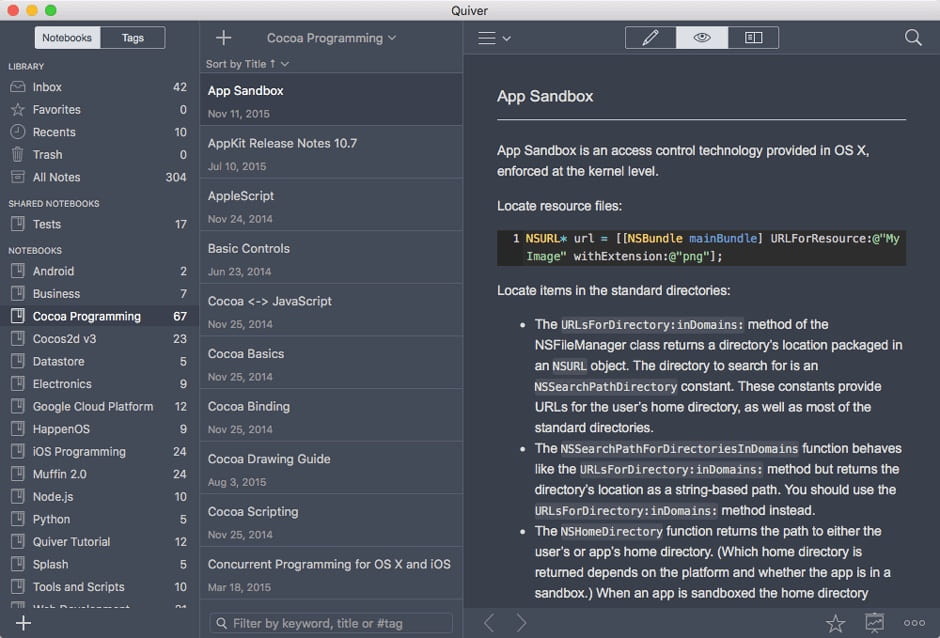
Task: Activate preview mode via the eye icon
Action: click(x=702, y=37)
